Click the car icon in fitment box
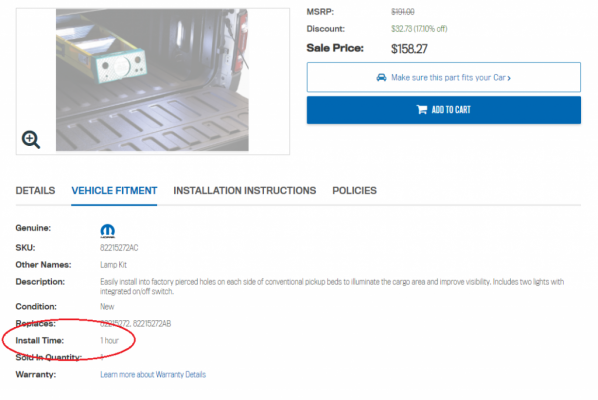598x400 pixels. click(381, 77)
